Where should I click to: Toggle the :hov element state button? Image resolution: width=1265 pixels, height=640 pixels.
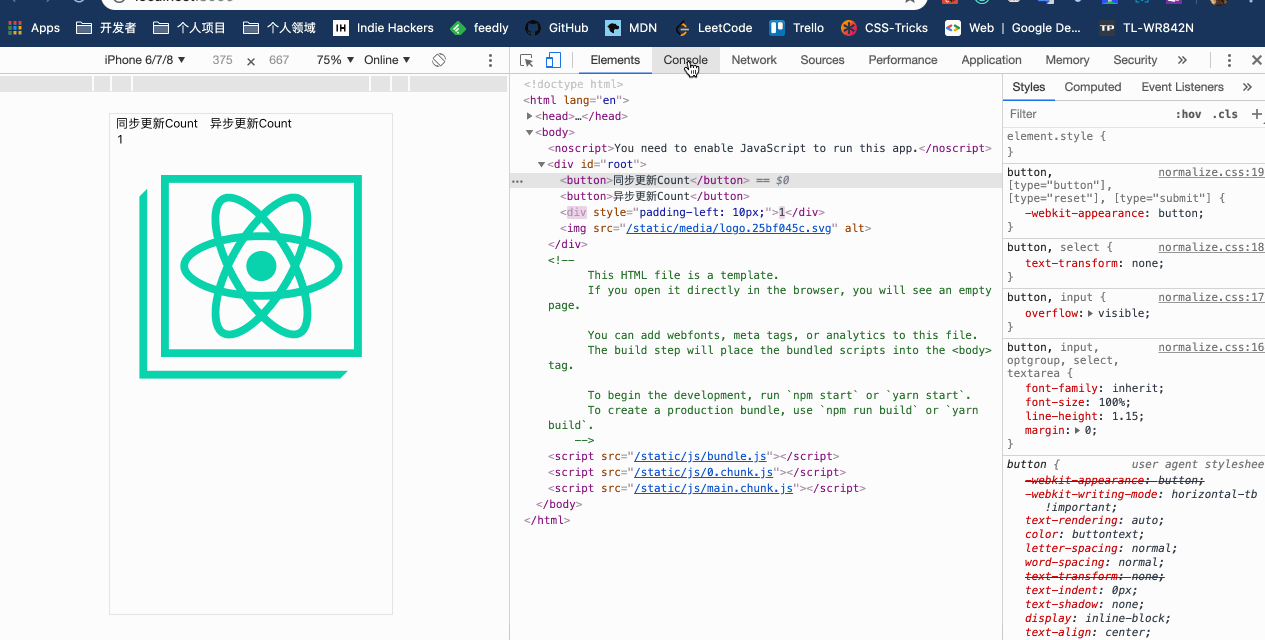tap(1188, 114)
